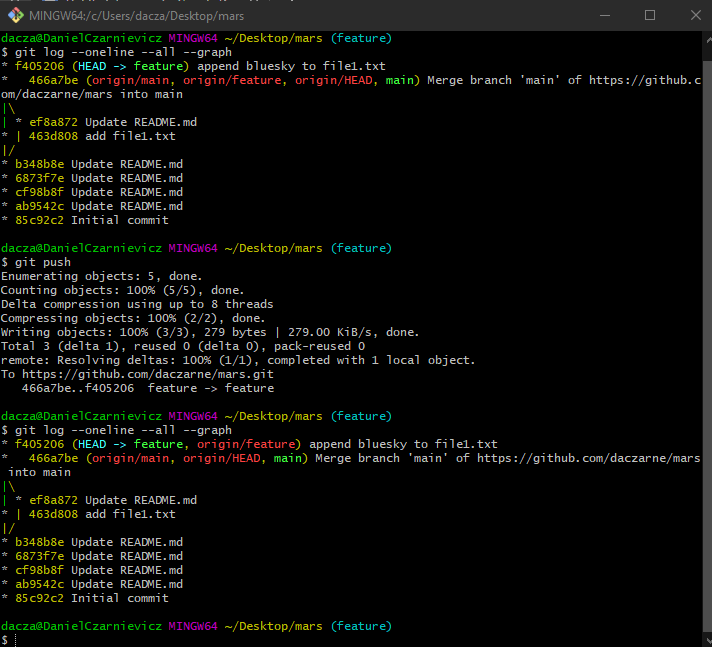Click the 'git push' command text
The image size is (712, 647).
tap(42, 262)
